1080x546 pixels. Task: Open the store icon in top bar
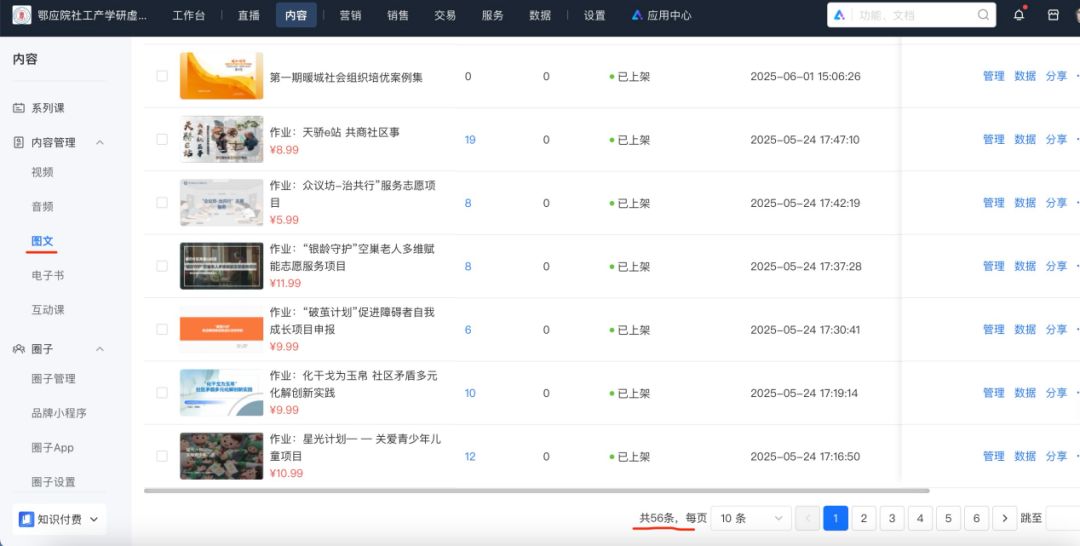(x=1053, y=15)
